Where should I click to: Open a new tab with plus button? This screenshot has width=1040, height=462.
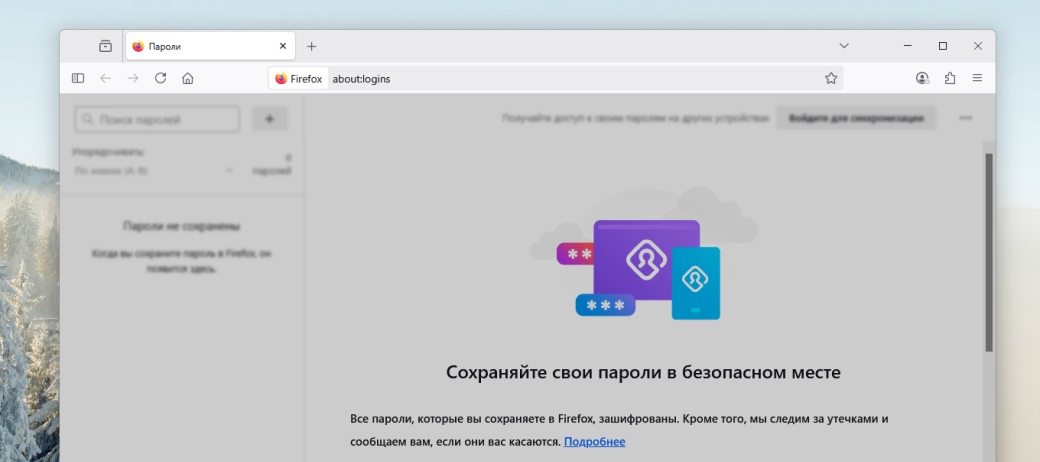tap(311, 46)
